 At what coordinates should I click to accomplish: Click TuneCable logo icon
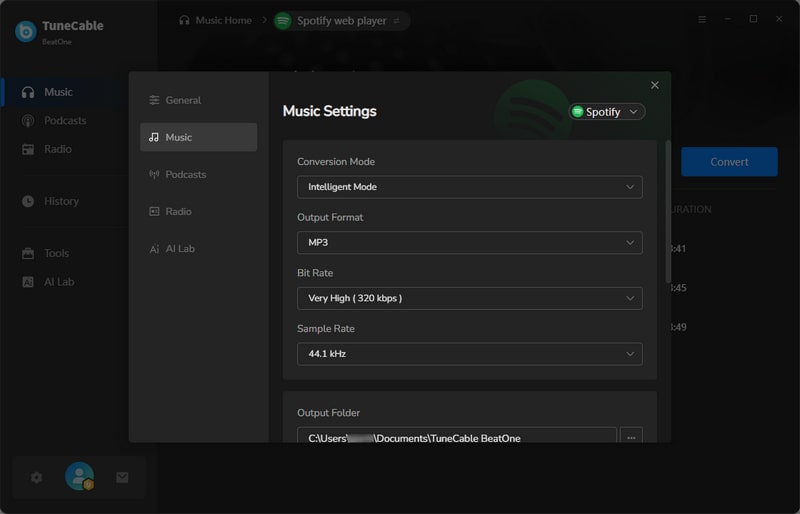[26, 31]
